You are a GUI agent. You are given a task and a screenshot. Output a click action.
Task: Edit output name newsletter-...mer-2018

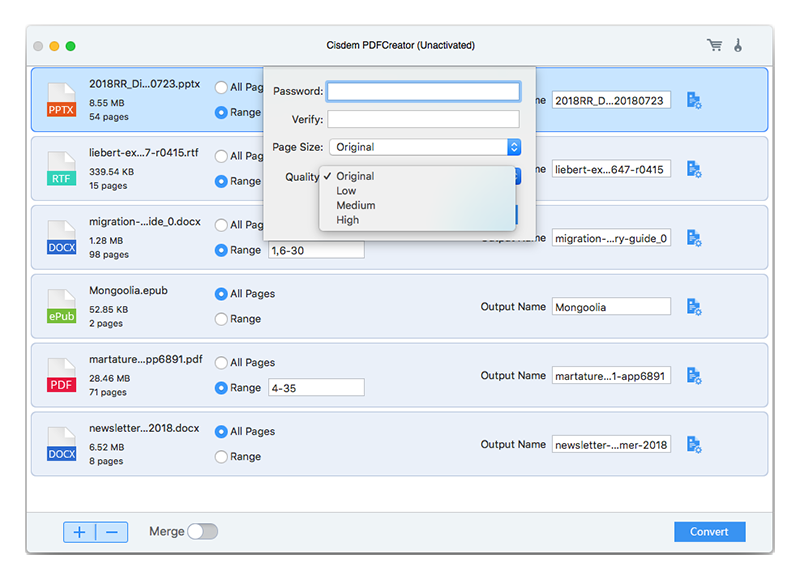click(611, 445)
